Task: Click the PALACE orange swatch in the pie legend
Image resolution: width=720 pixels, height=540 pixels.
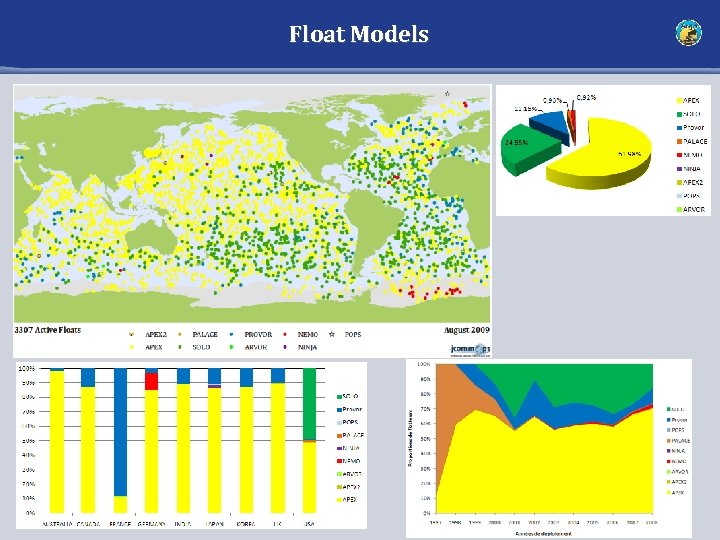Action: [679, 141]
